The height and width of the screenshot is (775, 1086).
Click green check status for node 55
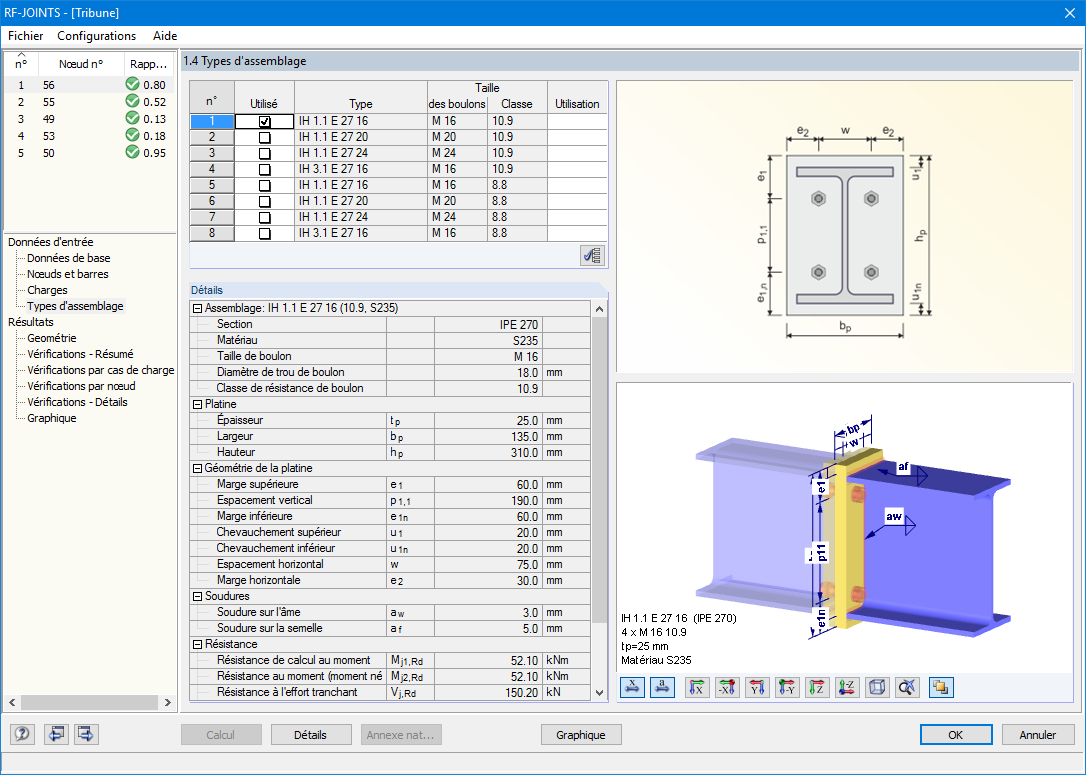132,101
